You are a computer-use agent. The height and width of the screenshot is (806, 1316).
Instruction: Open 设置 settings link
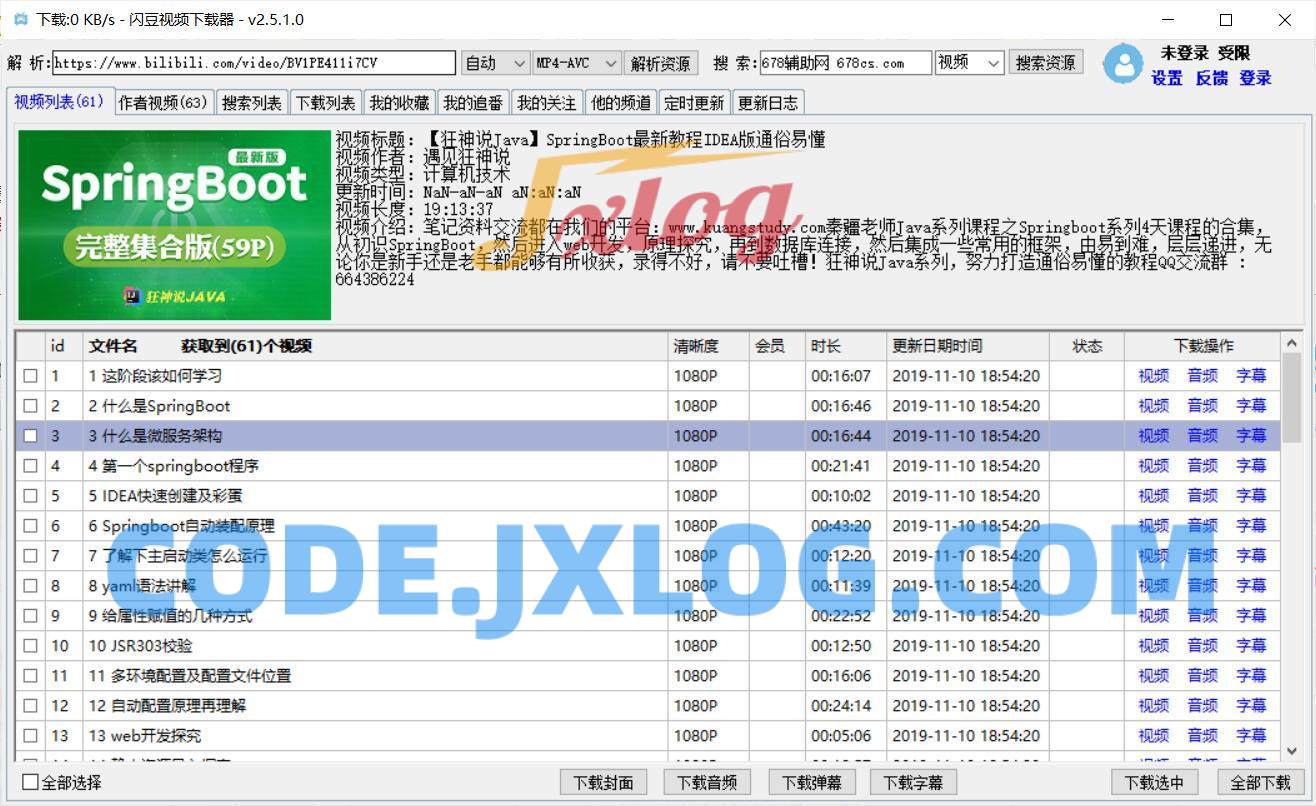pyautogui.click(x=1166, y=78)
